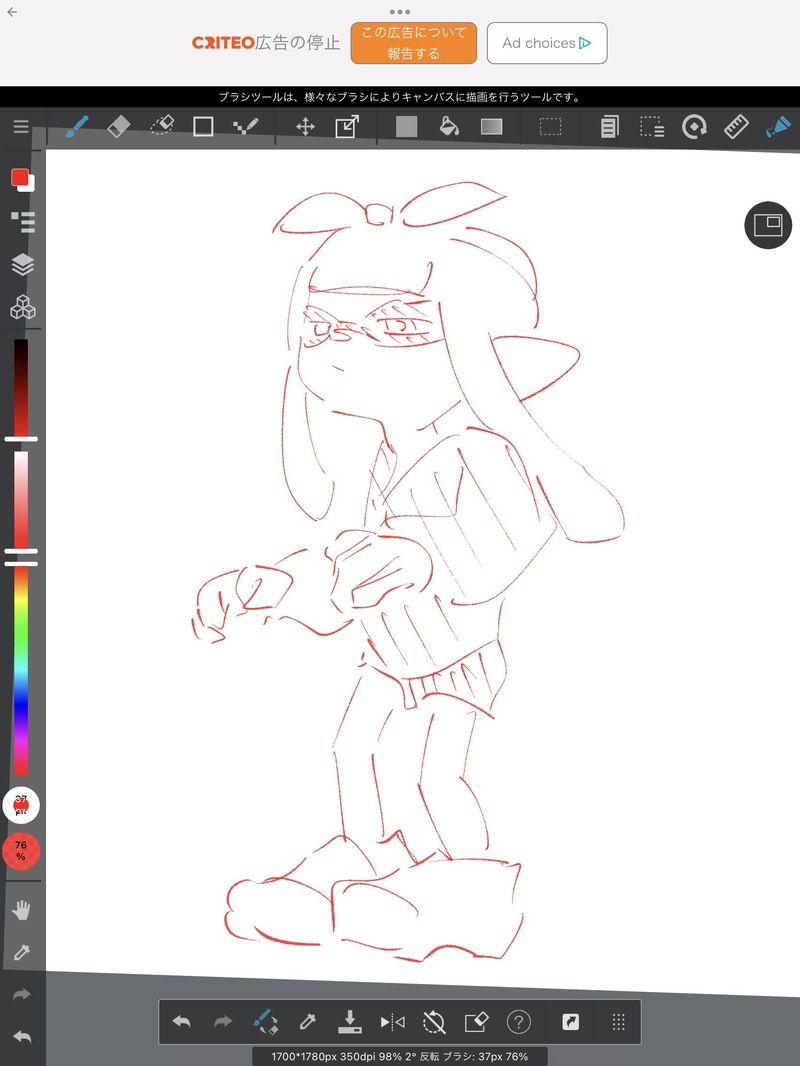Tap the left sidebar undo arrow
This screenshot has height=1066, width=800.
22,1037
